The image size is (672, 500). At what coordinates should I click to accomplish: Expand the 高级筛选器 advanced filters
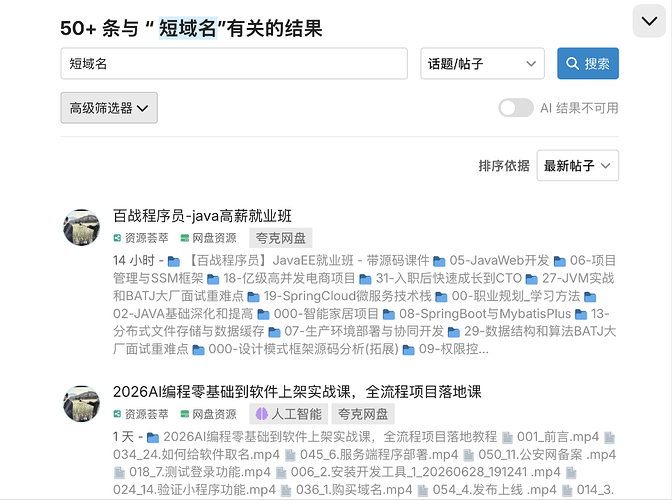[109, 108]
